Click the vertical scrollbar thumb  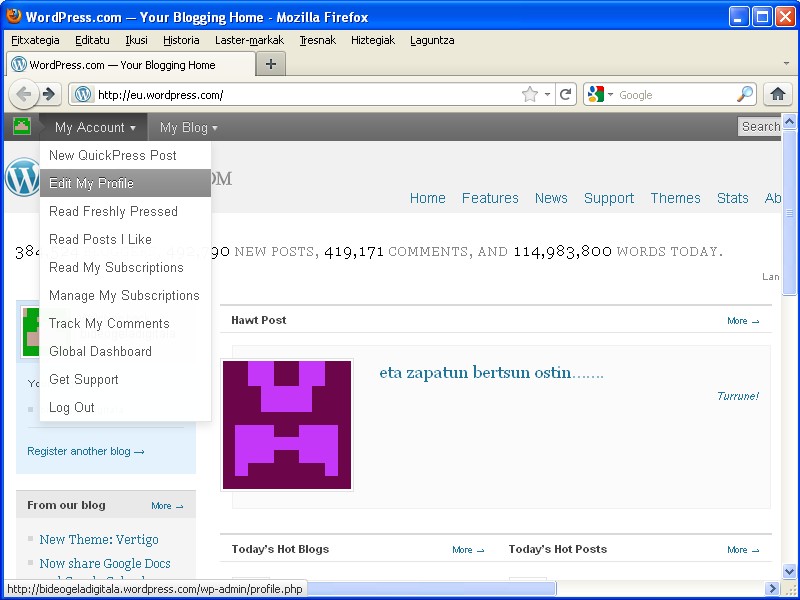789,212
